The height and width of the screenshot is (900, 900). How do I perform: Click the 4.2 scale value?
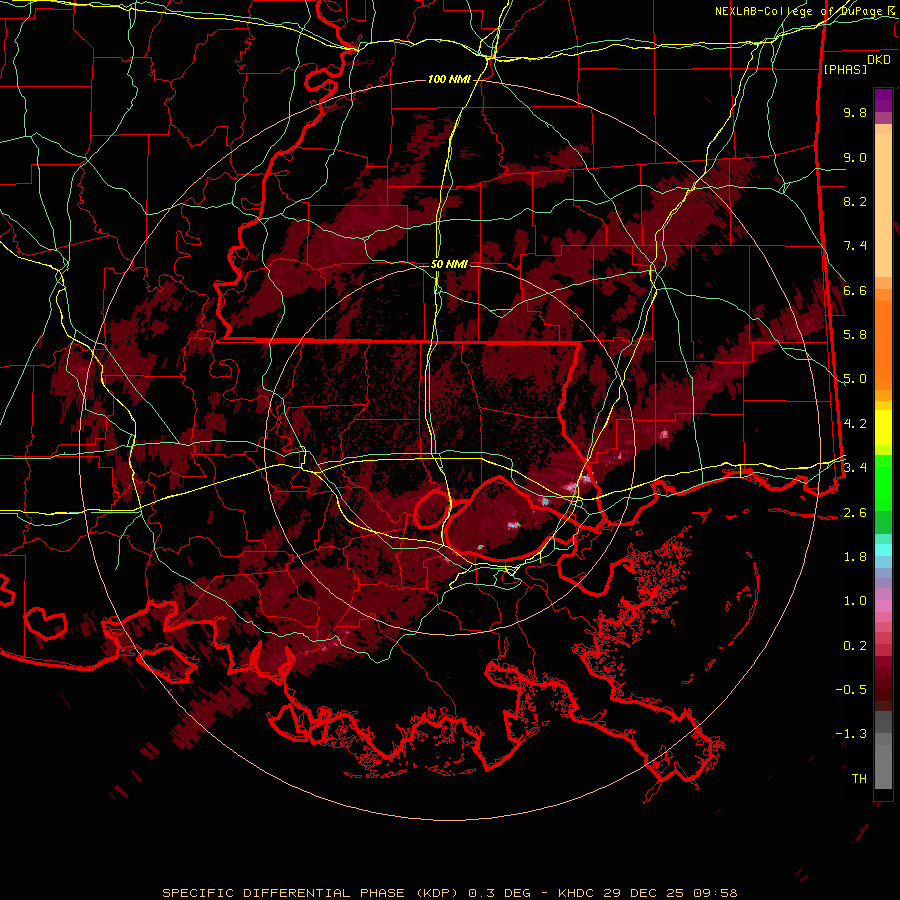point(855,424)
